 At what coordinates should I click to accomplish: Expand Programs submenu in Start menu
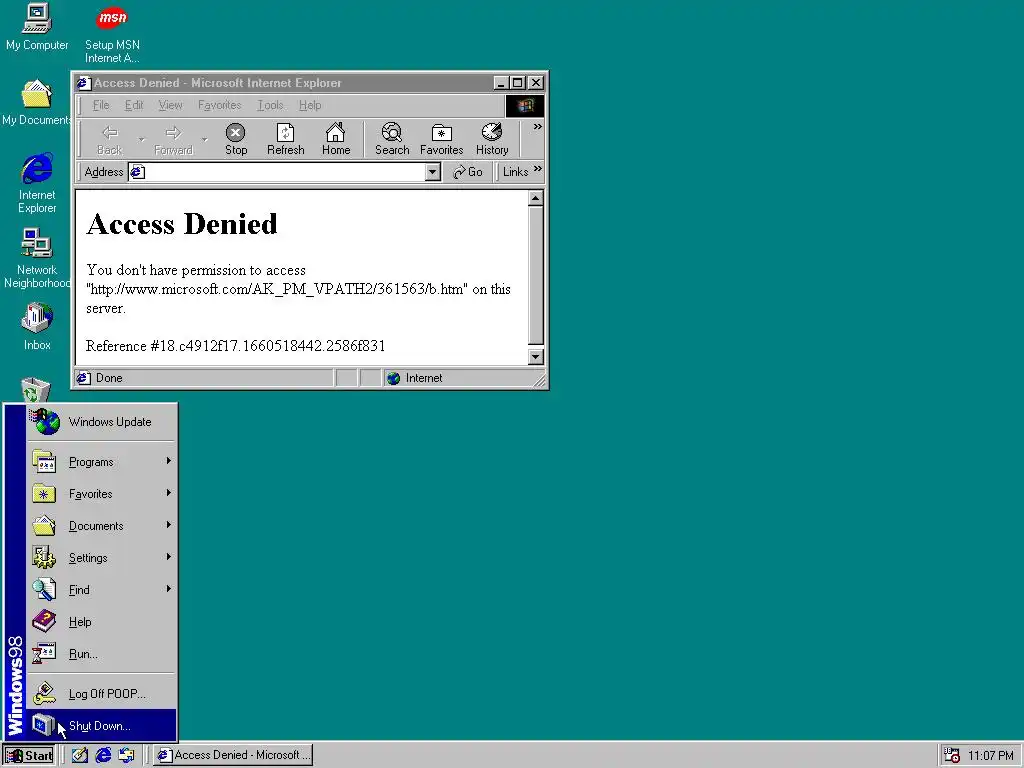click(101, 462)
